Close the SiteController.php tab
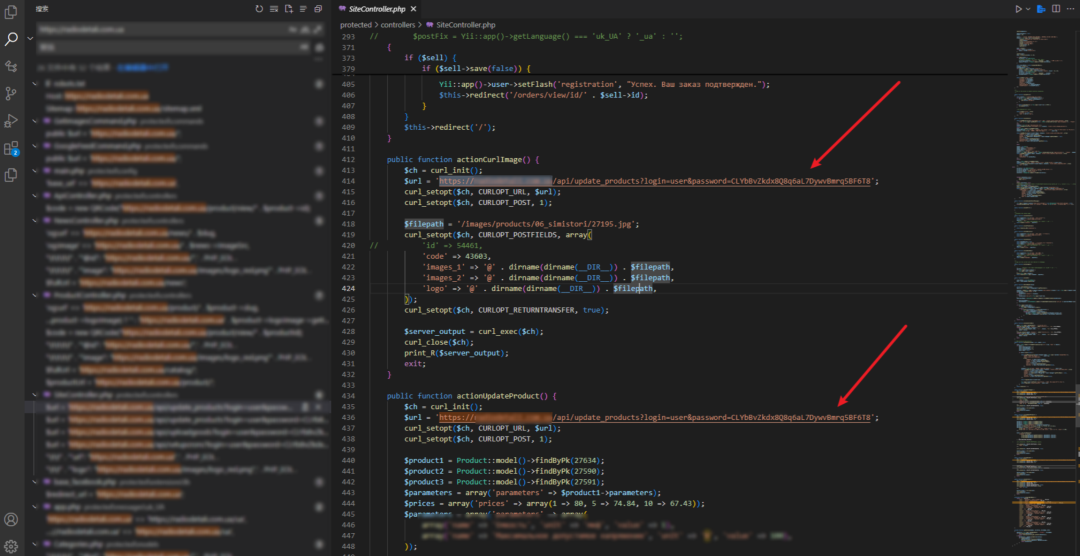The width and height of the screenshot is (1080, 556). 413,9
